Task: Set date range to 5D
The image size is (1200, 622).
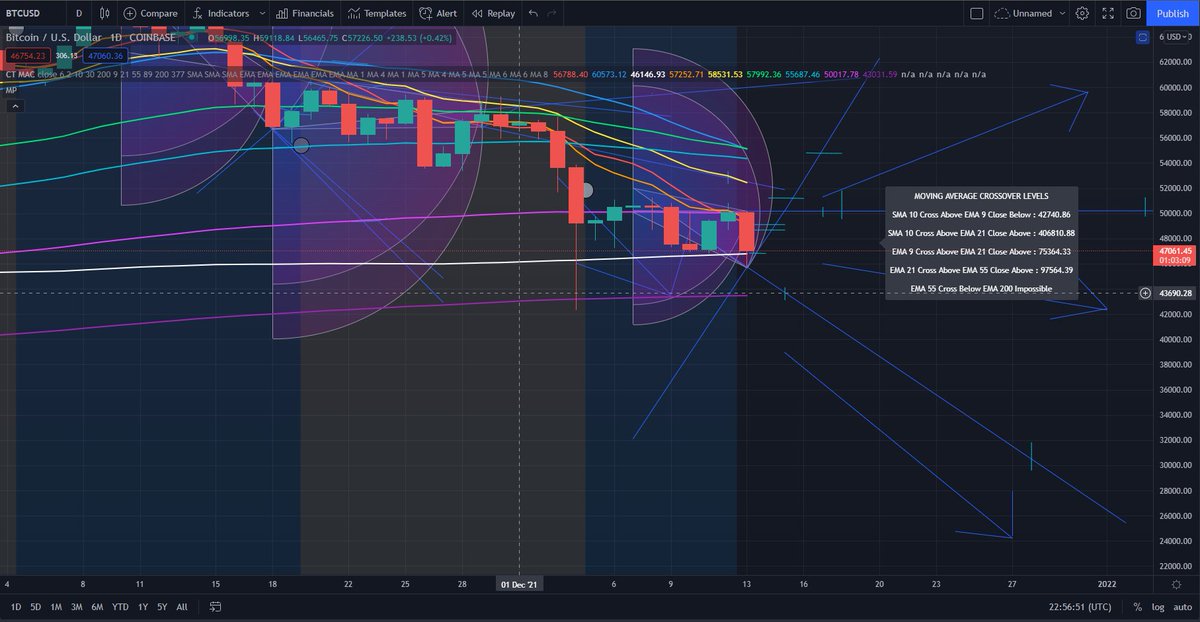Action: coord(36,607)
